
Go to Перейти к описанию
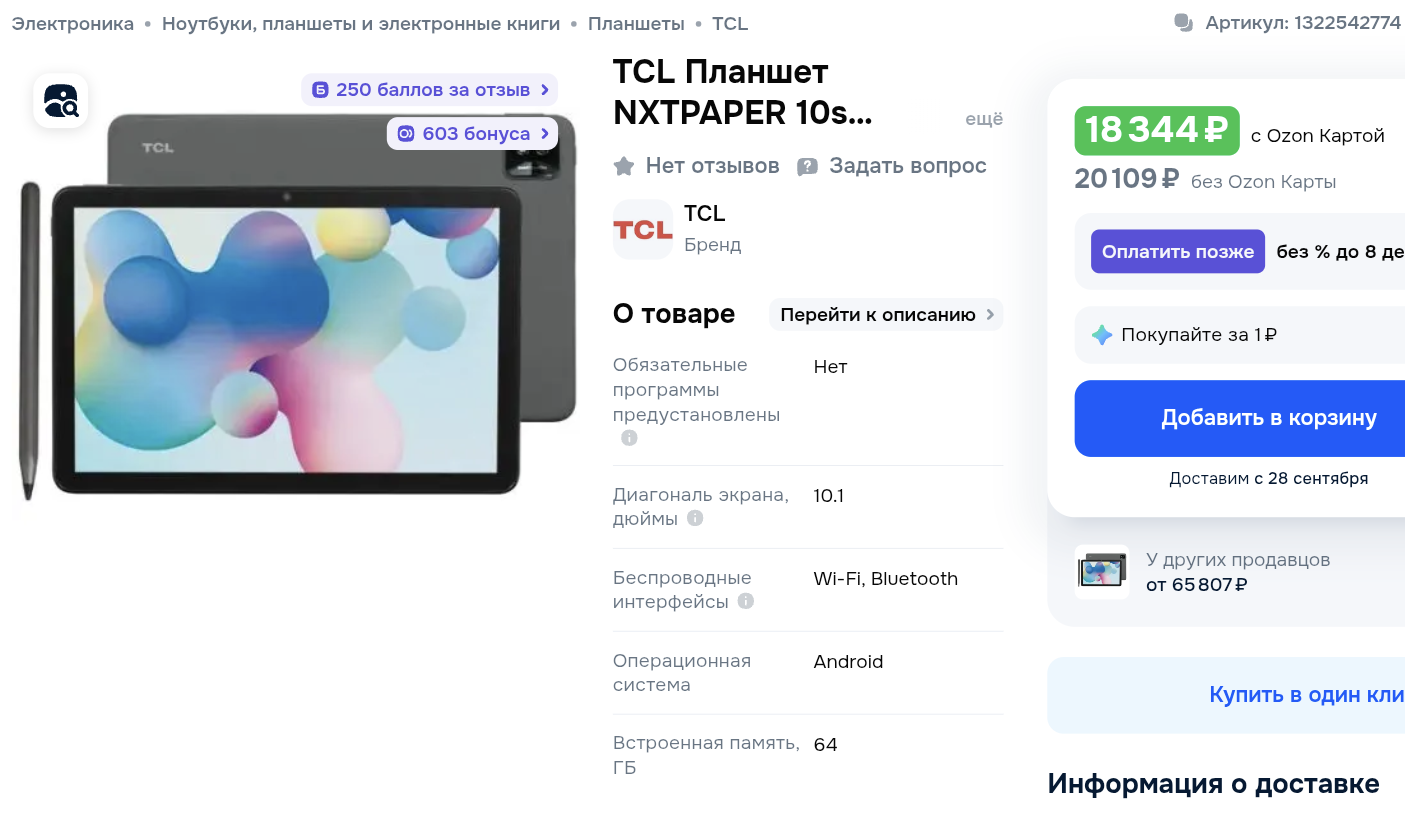tap(886, 315)
